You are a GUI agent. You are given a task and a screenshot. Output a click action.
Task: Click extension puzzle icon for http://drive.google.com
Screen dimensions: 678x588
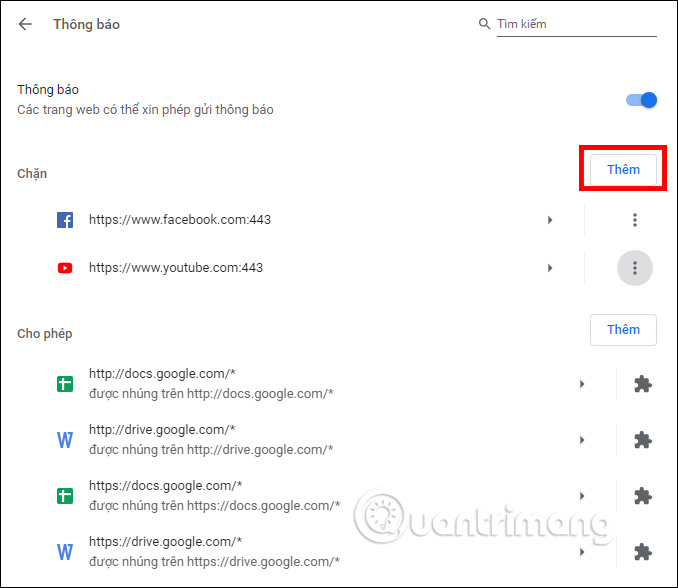point(642,440)
